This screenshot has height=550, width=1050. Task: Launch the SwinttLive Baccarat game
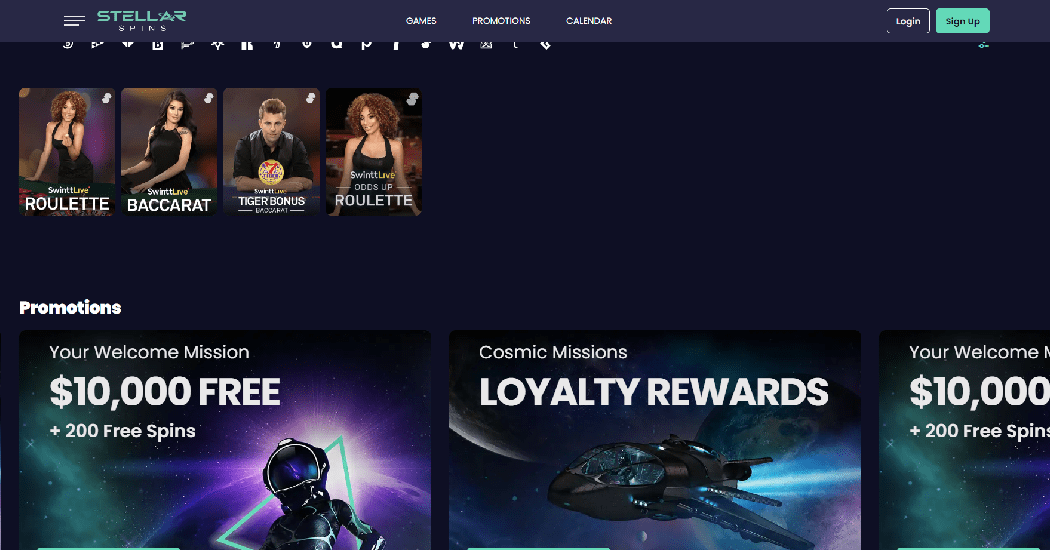point(169,152)
